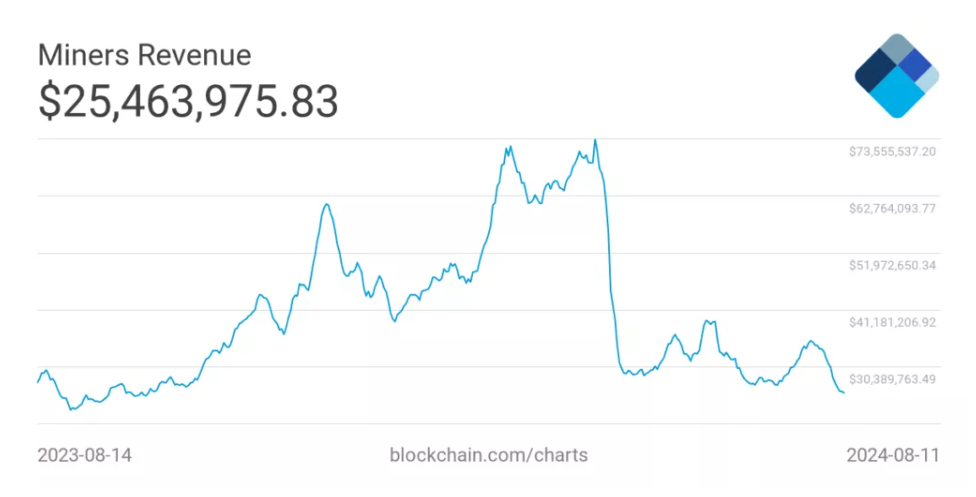This screenshot has width=976, height=497.
Task: Select the 2023-08-14 start date label
Action: (x=85, y=455)
